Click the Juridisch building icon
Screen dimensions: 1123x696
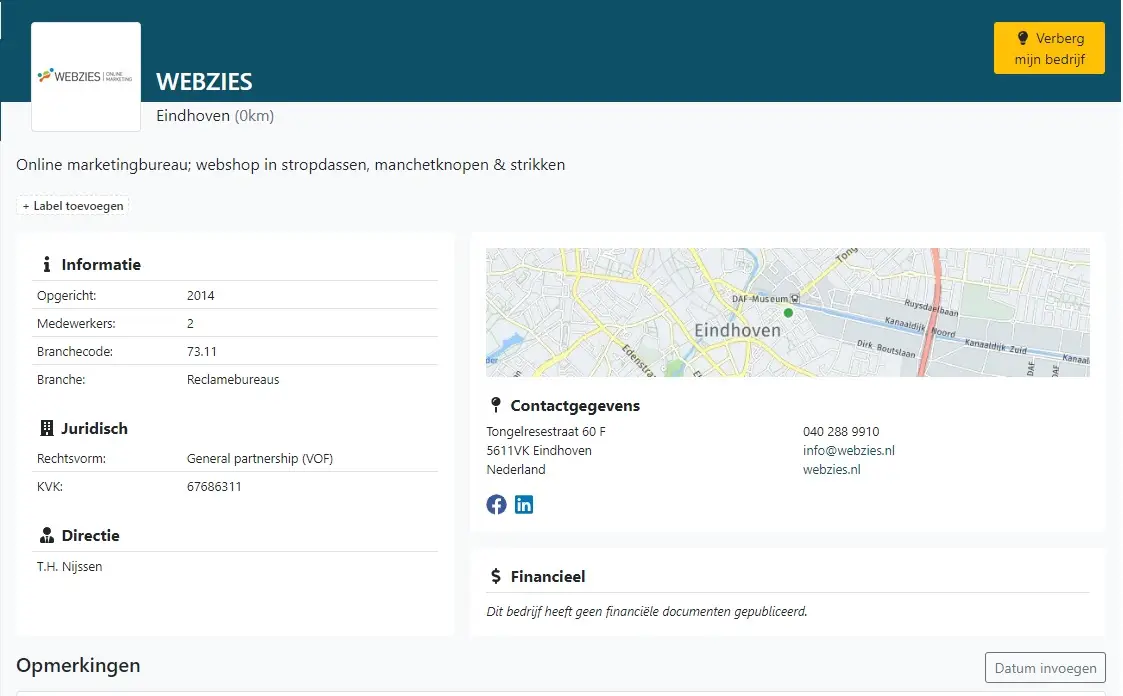pyautogui.click(x=47, y=428)
